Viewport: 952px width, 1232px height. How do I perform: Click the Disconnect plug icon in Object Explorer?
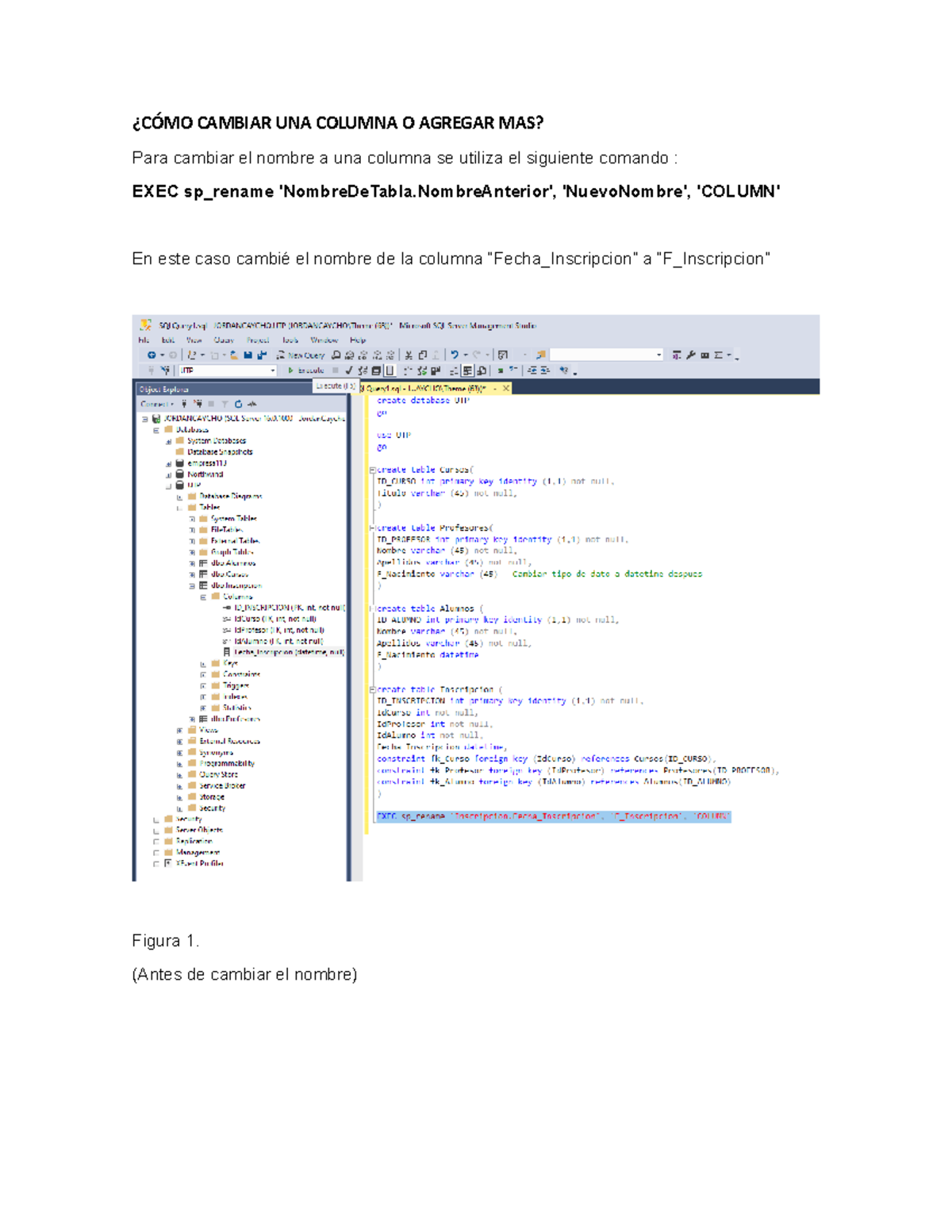198,404
